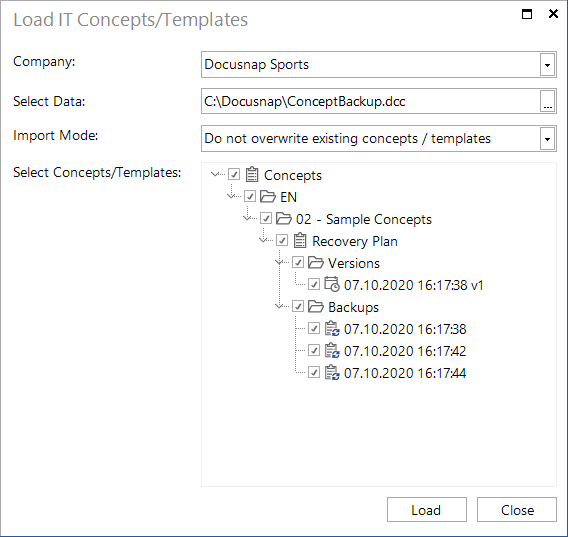Select the Recovery Plan tree item label
The image size is (568, 537).
(355, 241)
